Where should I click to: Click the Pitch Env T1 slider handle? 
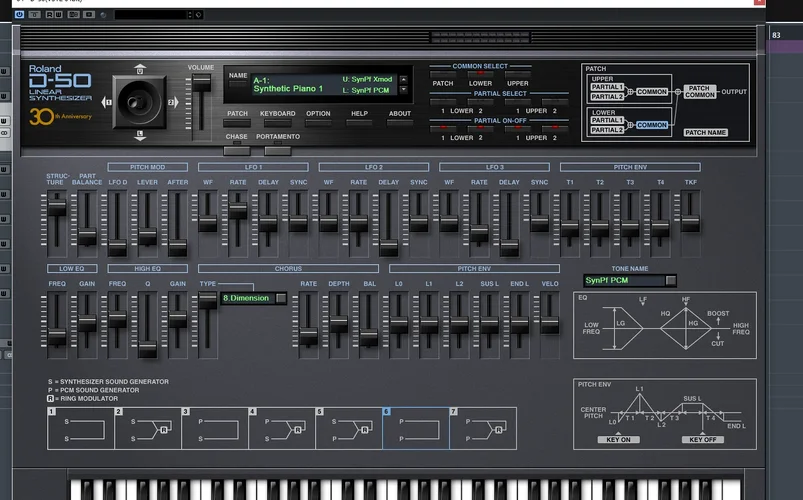pos(569,228)
